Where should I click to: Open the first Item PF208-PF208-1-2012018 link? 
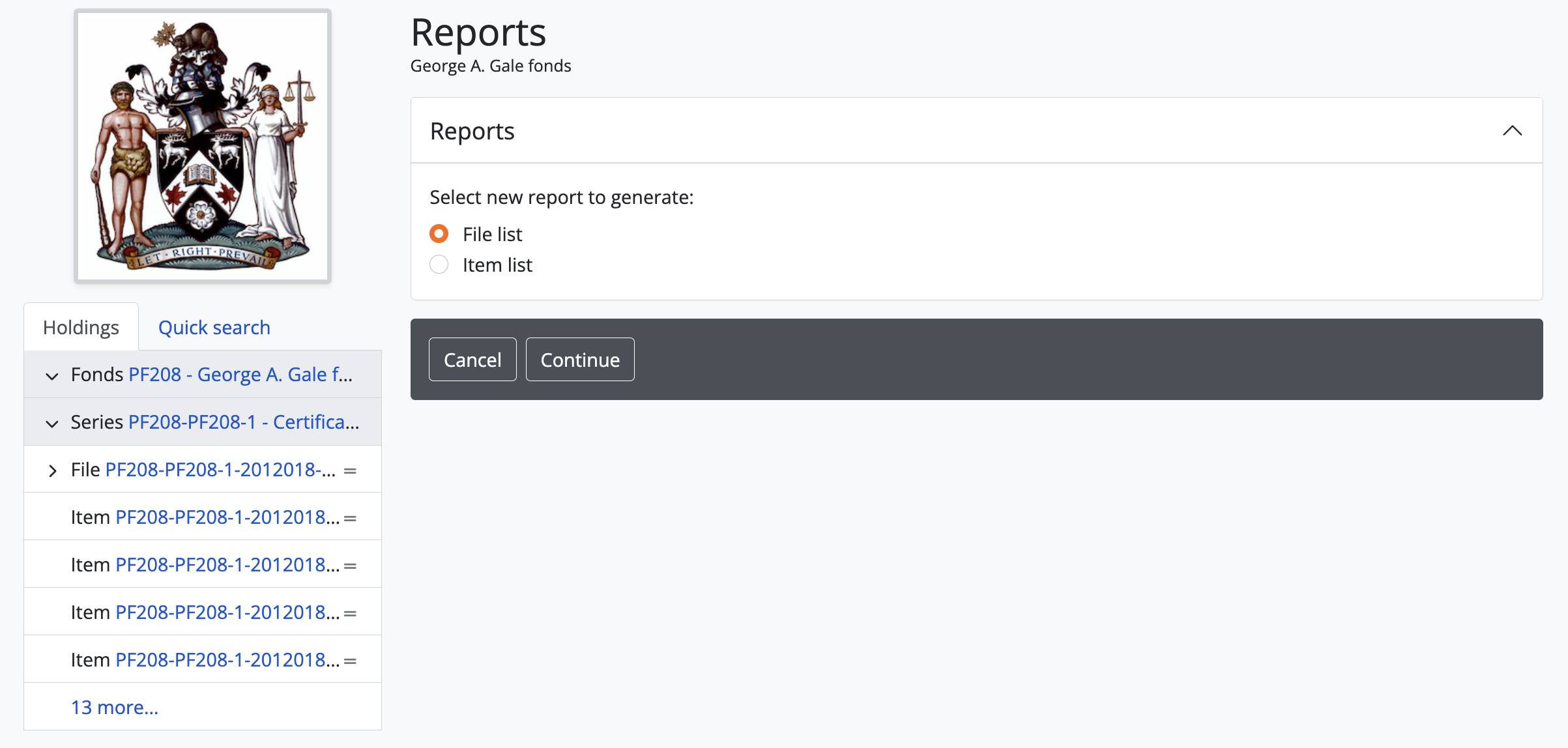click(x=227, y=517)
